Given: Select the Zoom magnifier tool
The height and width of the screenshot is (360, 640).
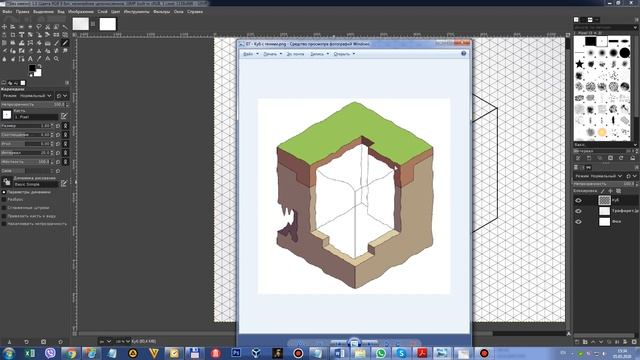Looking at the screenshot, I should tap(56, 59).
